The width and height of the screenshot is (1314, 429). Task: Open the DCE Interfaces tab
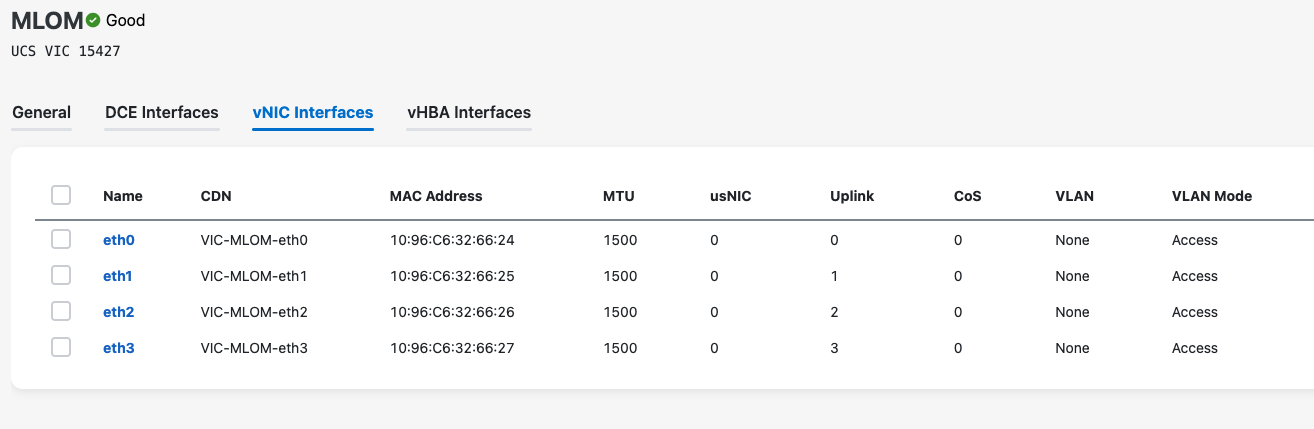(x=162, y=113)
